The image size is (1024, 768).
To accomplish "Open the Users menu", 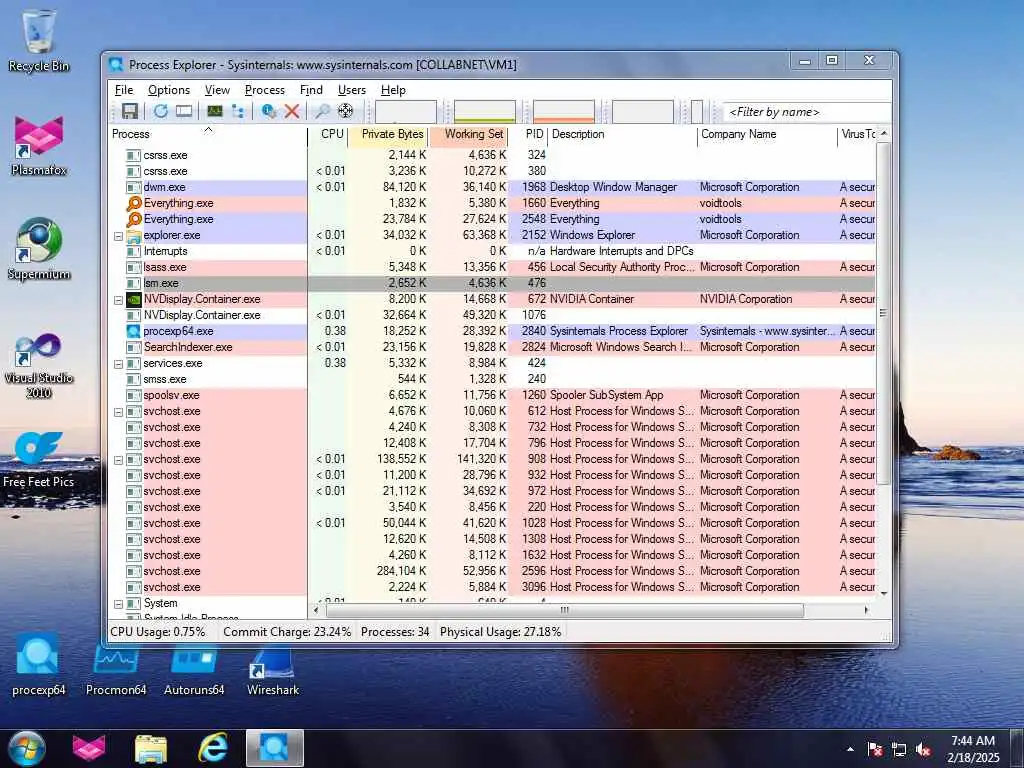I will click(351, 90).
